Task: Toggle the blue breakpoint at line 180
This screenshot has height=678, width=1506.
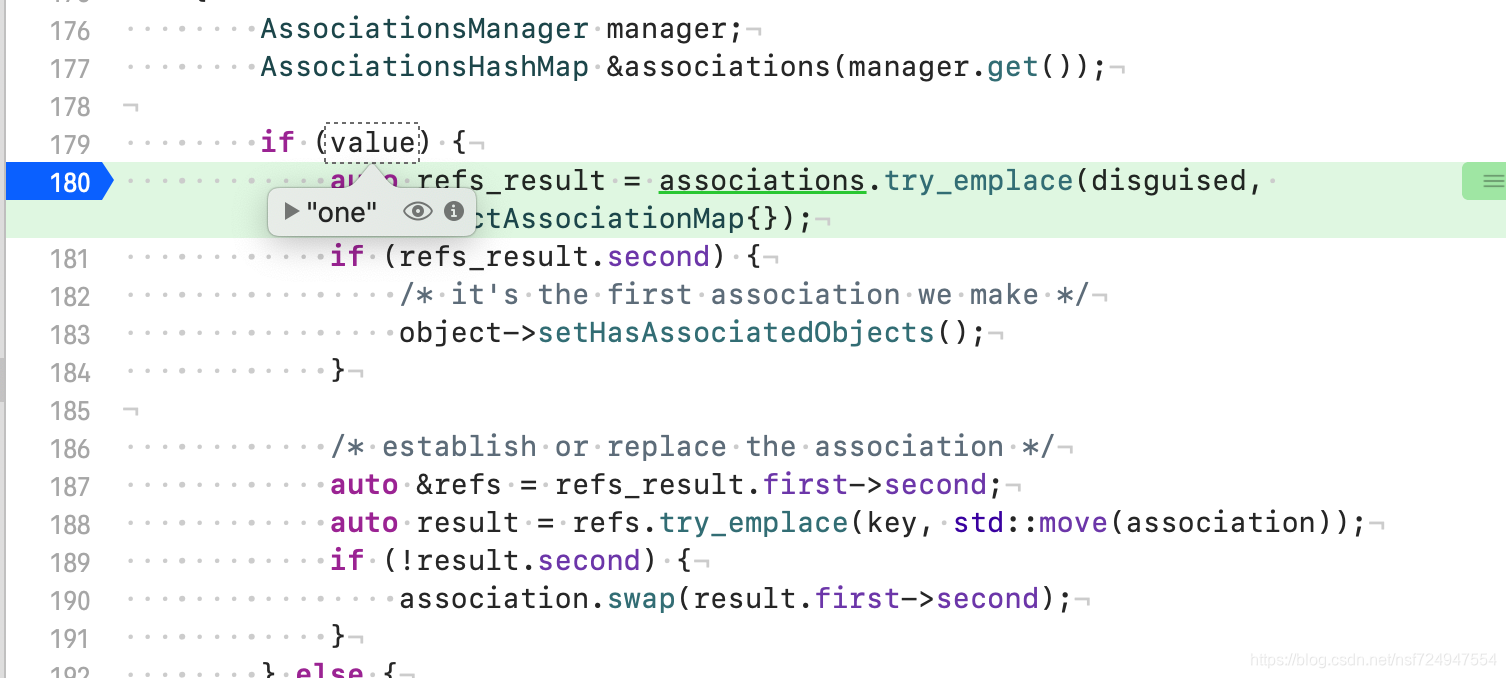Action: [x=59, y=182]
